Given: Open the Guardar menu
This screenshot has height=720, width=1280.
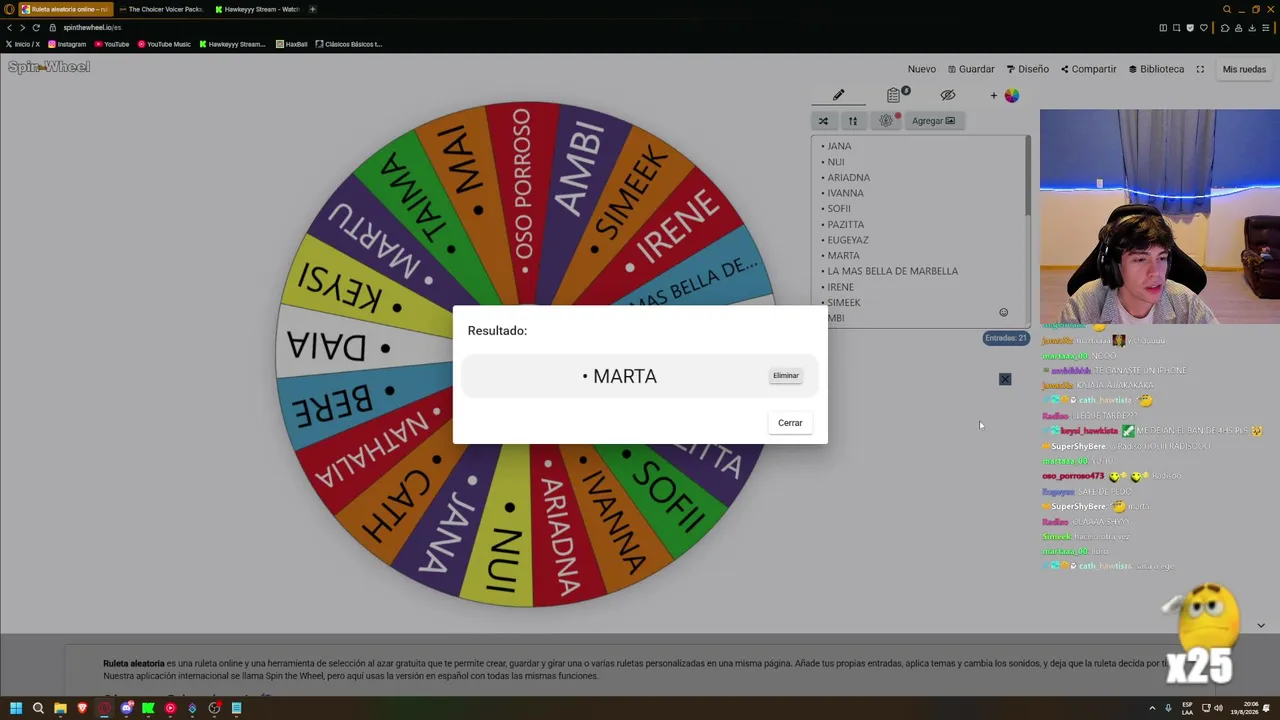Looking at the screenshot, I should (x=971, y=69).
